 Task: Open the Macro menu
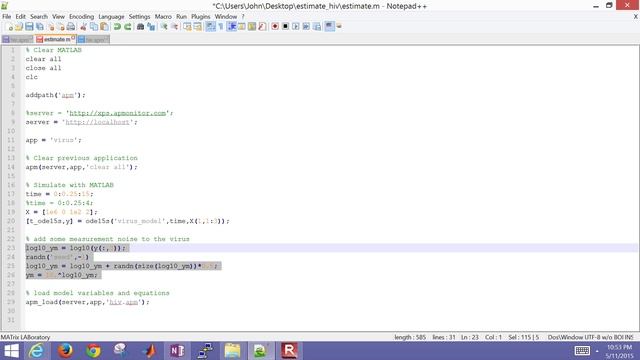coord(163,17)
